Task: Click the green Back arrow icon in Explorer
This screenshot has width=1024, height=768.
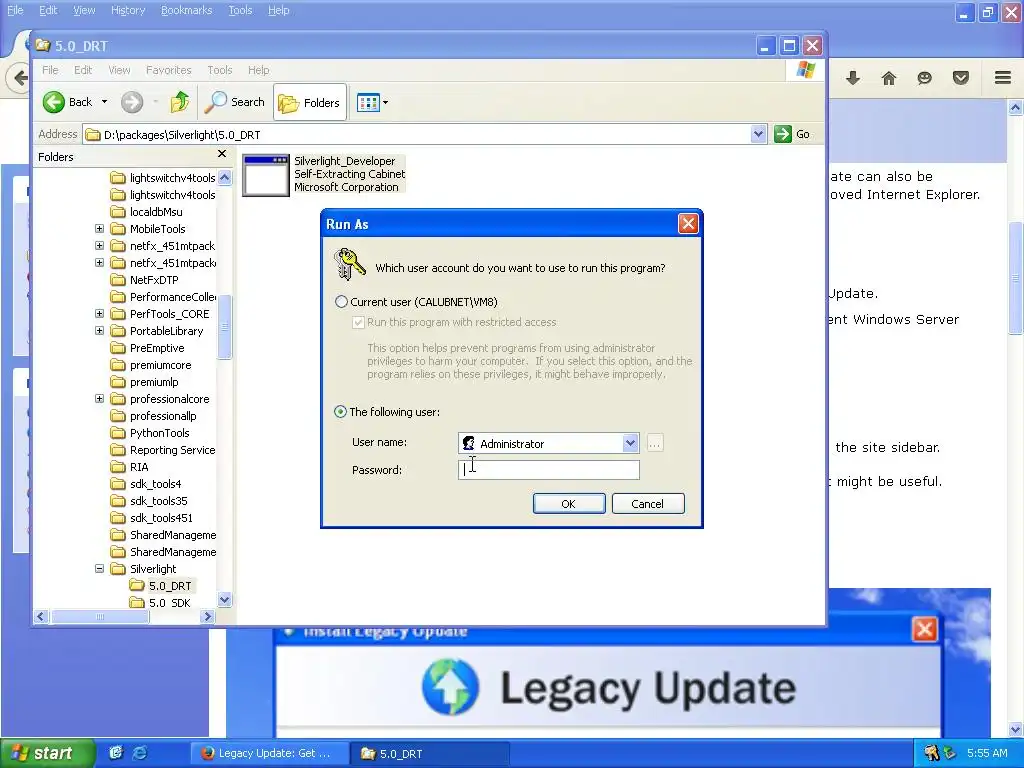Action: (54, 102)
